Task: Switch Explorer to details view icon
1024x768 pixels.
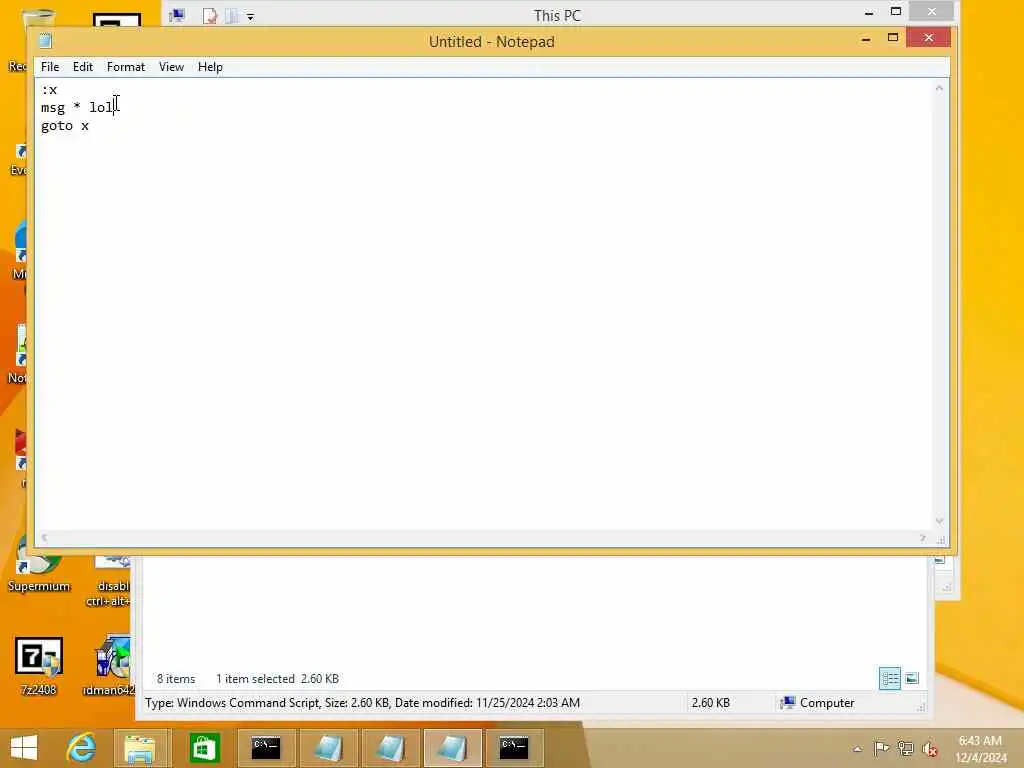Action: pyautogui.click(x=889, y=679)
